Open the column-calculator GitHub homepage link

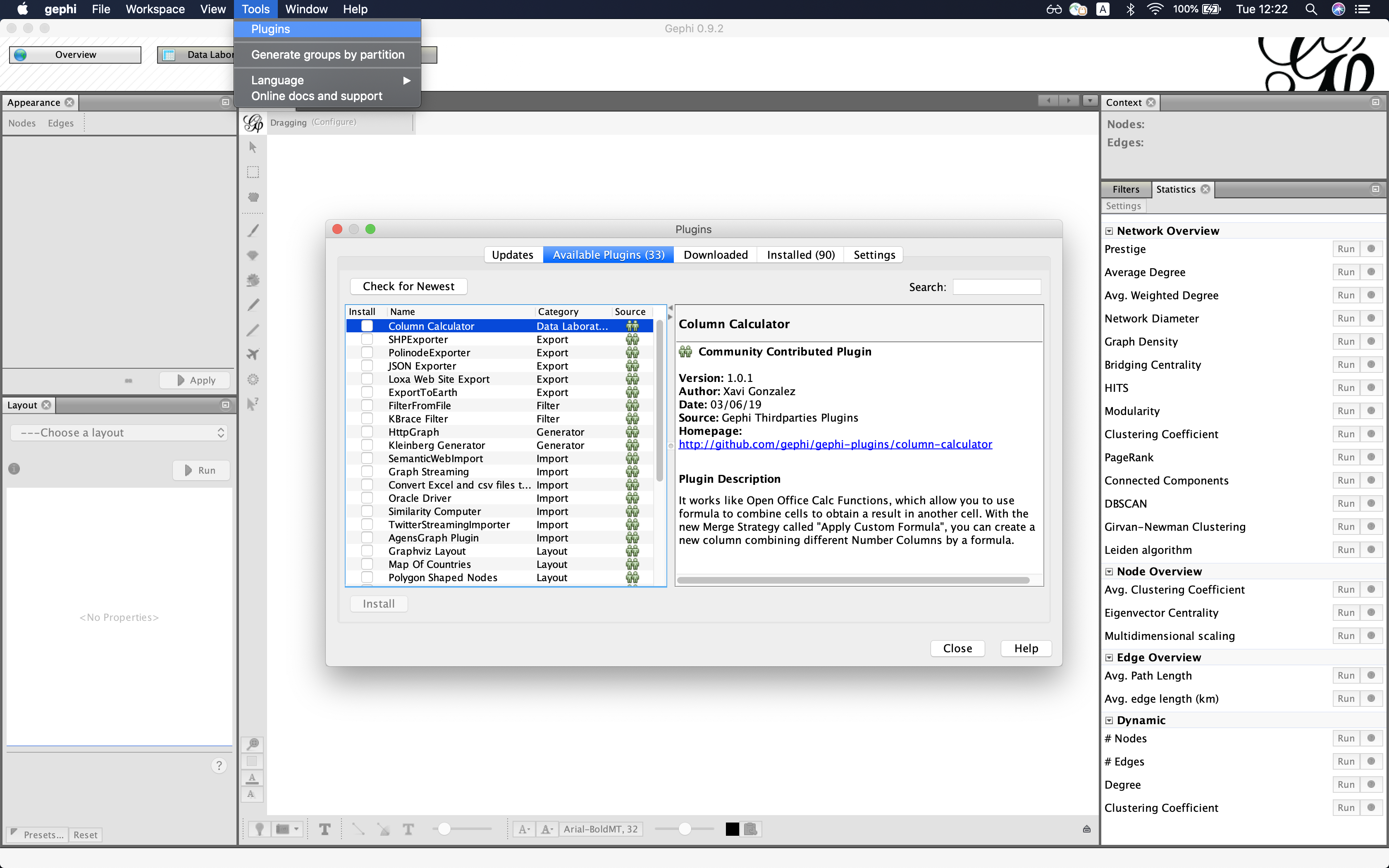(835, 444)
